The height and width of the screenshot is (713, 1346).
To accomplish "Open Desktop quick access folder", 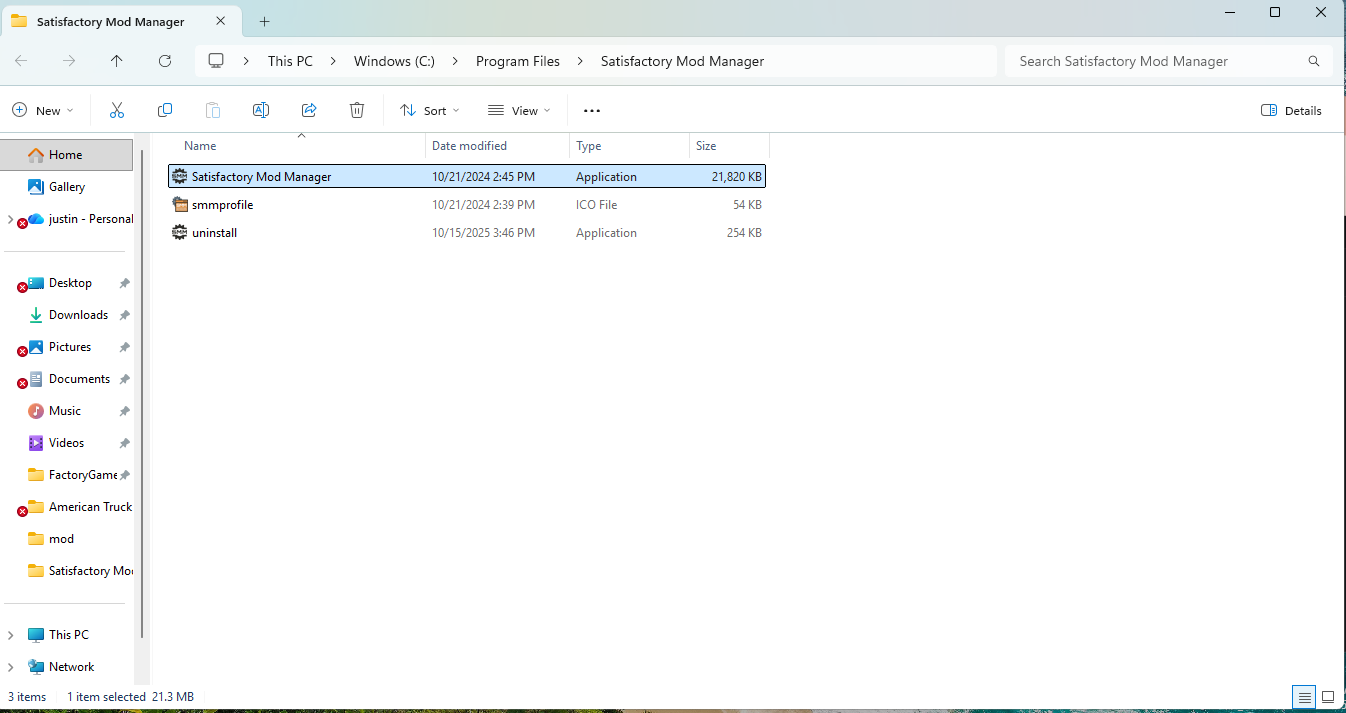I will tap(70, 283).
